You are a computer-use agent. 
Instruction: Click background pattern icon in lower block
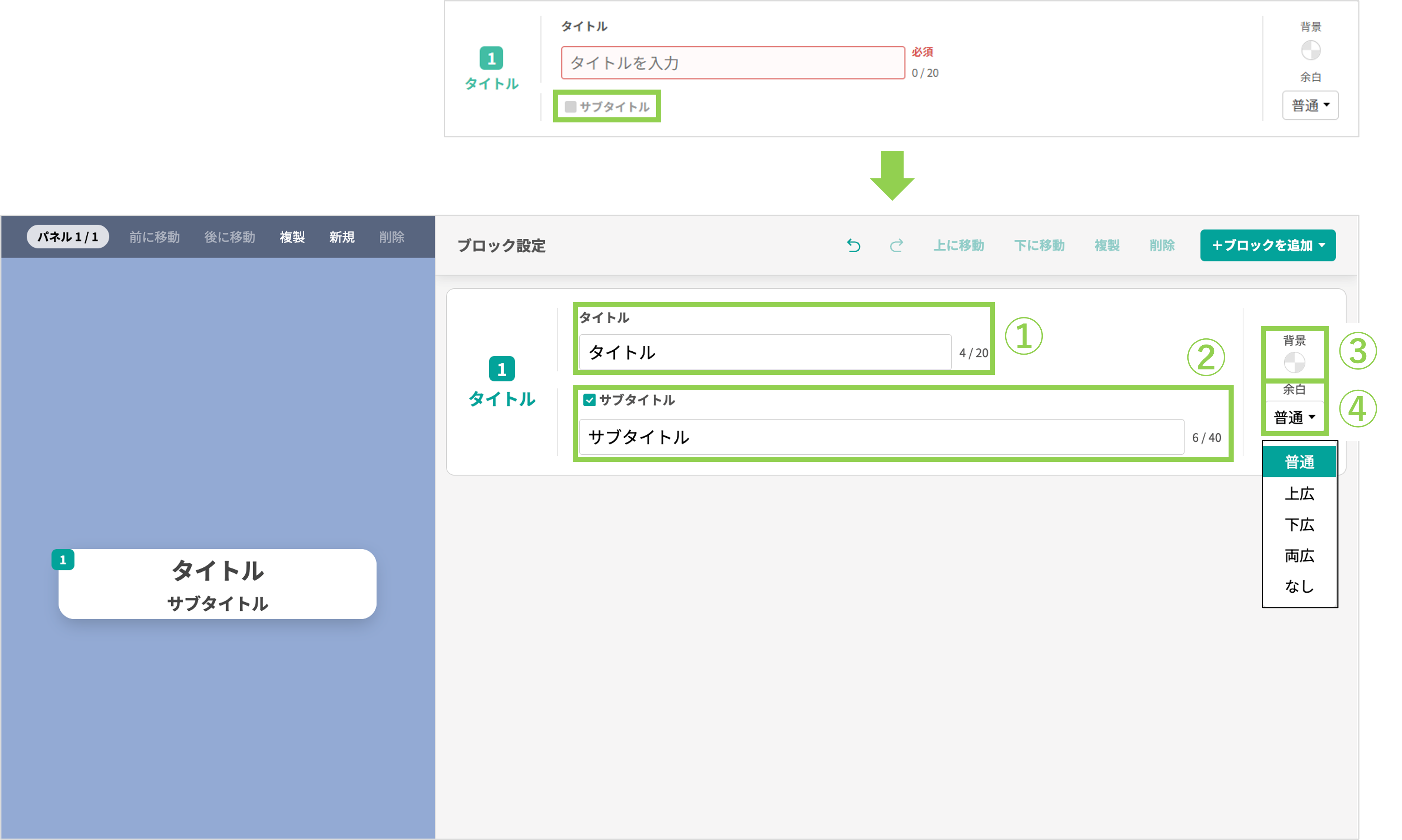coord(1294,362)
